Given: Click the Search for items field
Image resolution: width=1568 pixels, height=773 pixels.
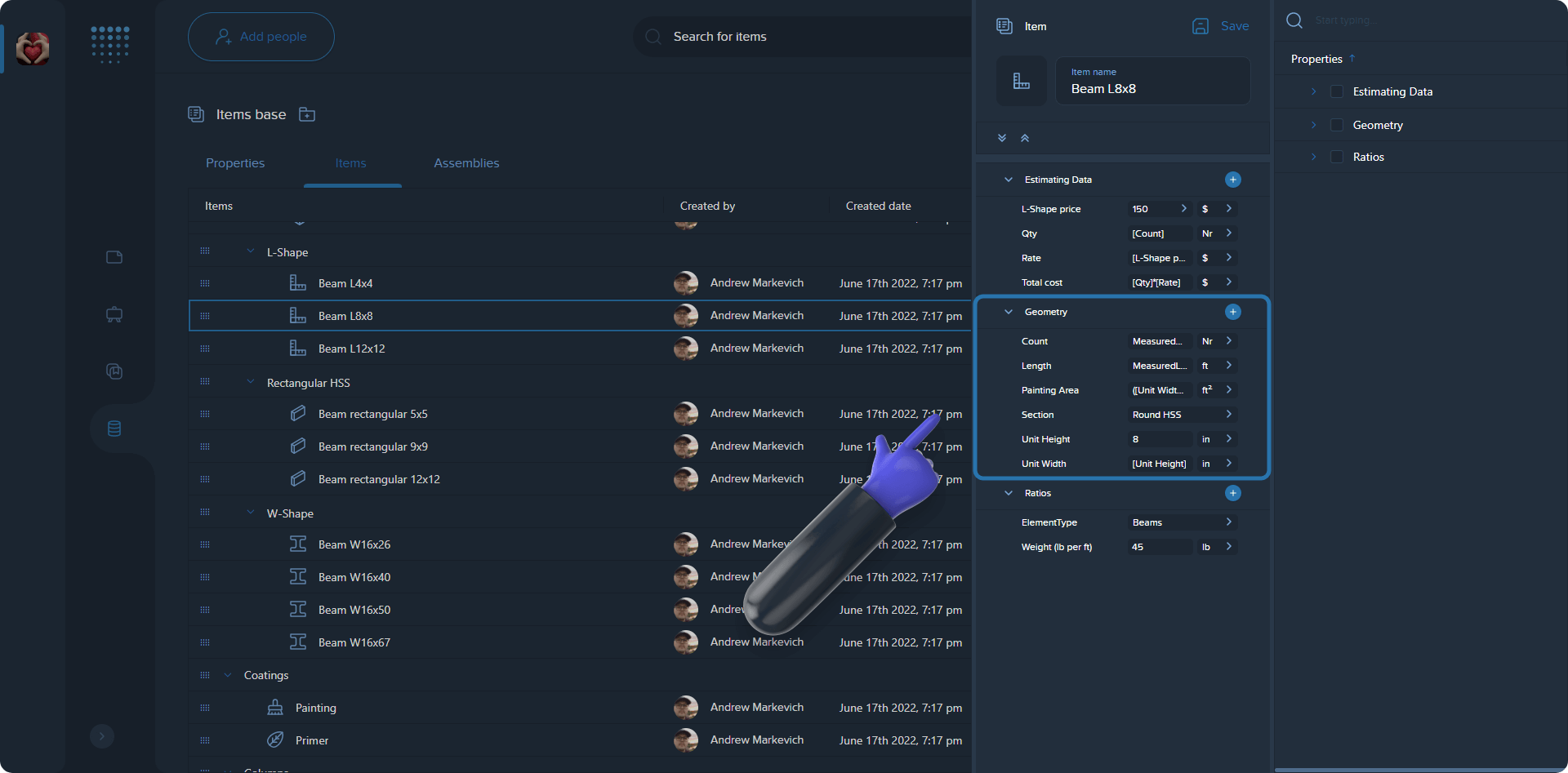Looking at the screenshot, I should (802, 37).
